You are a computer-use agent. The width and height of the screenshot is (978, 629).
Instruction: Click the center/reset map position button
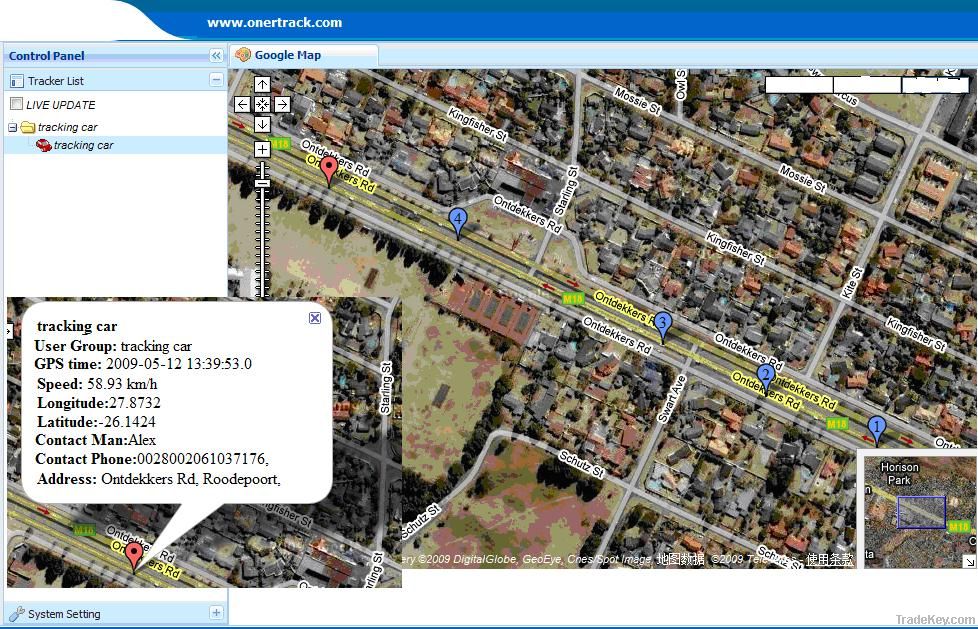(x=262, y=104)
